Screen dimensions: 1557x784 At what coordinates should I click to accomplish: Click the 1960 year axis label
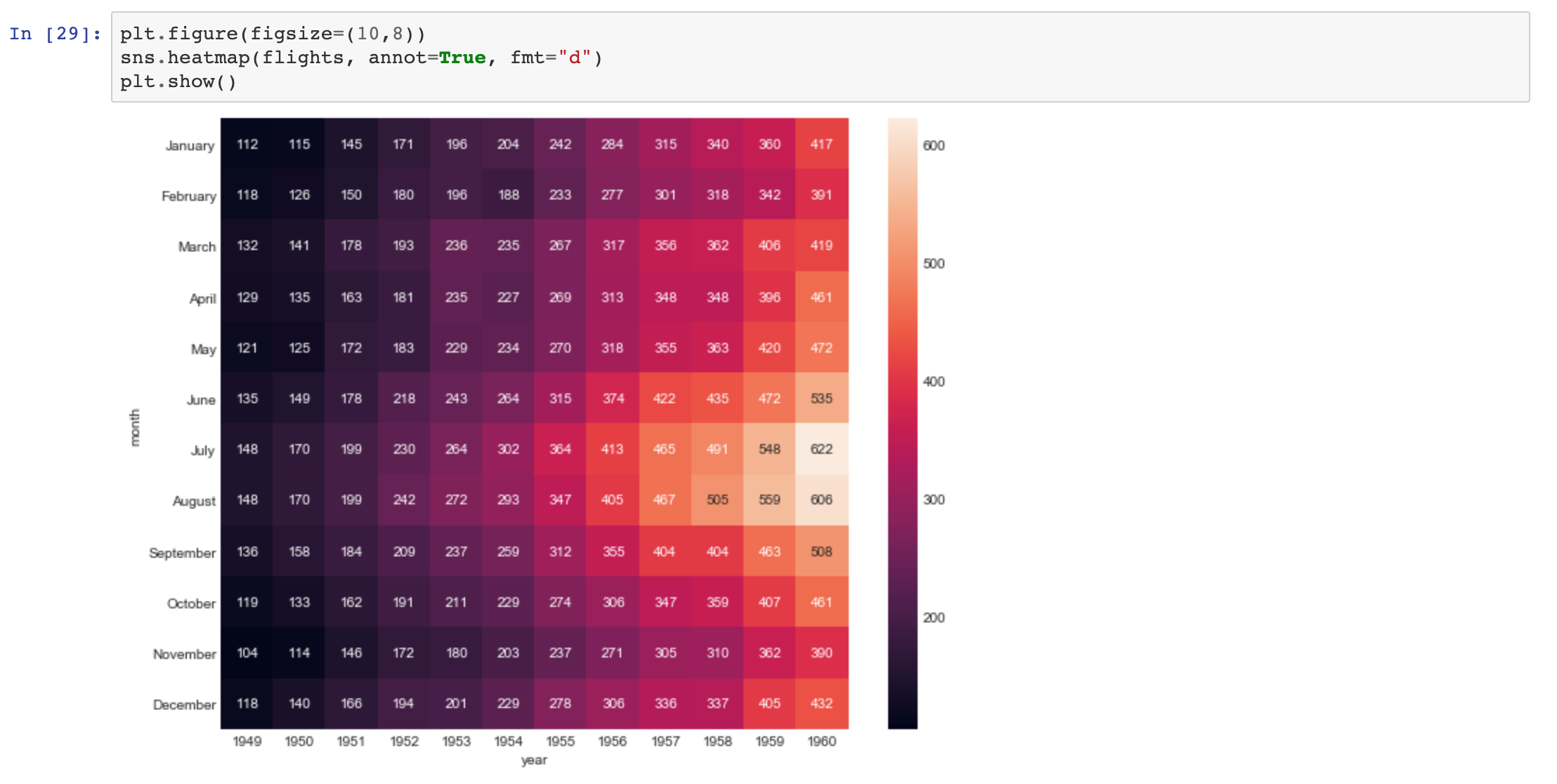(x=821, y=741)
